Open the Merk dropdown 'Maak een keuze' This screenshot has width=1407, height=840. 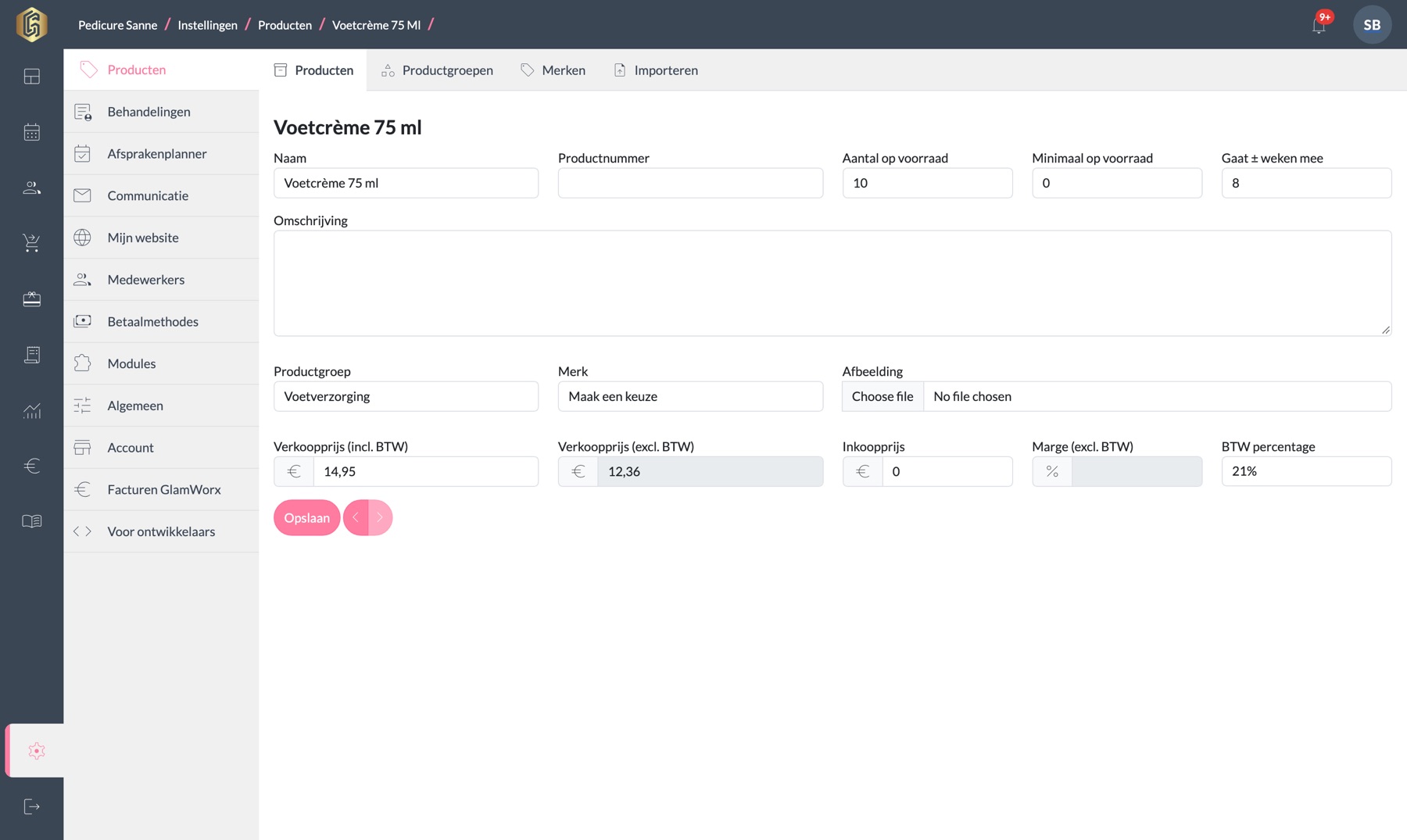(690, 396)
